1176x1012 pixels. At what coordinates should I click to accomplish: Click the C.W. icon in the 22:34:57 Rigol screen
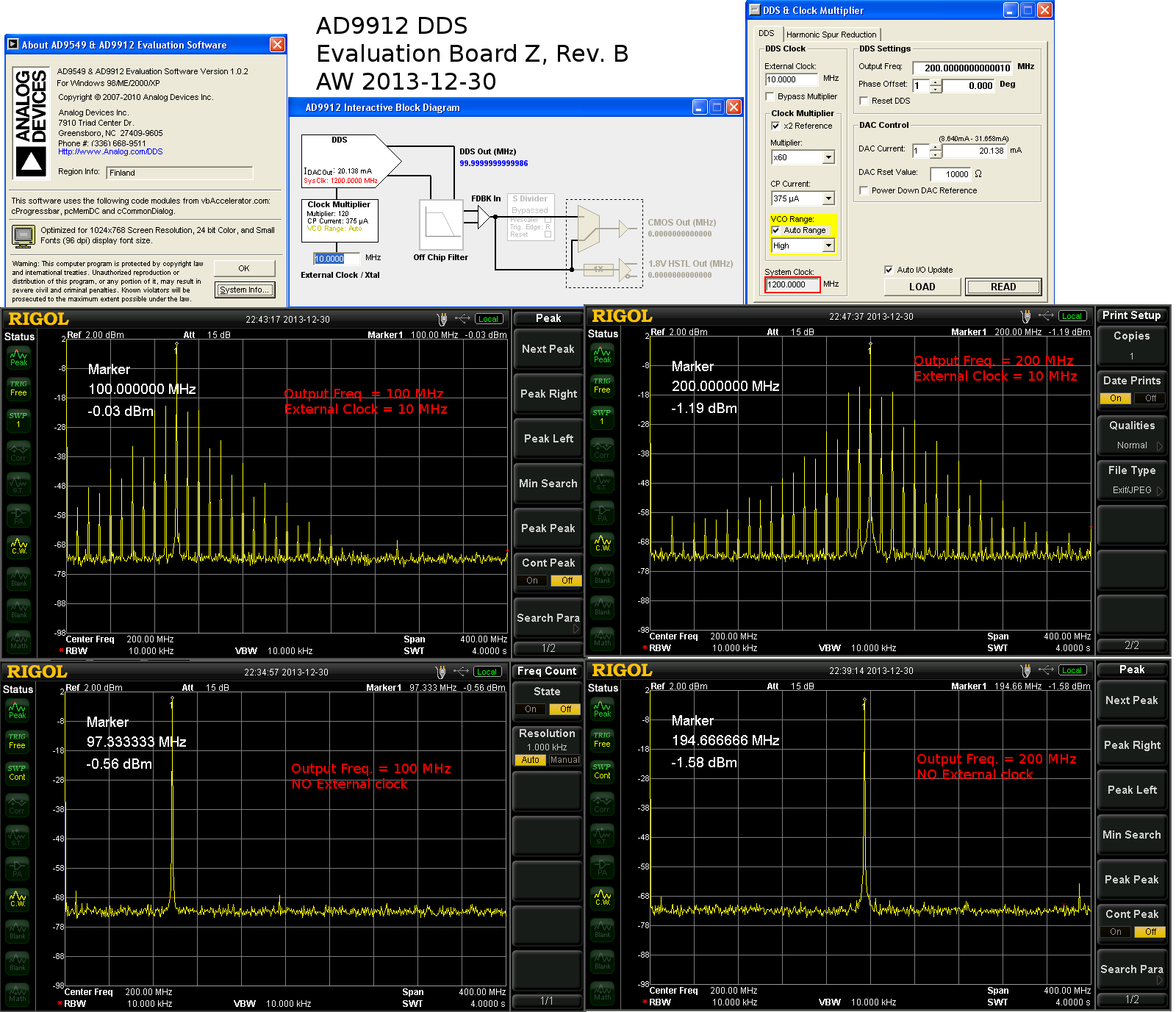pos(17,900)
